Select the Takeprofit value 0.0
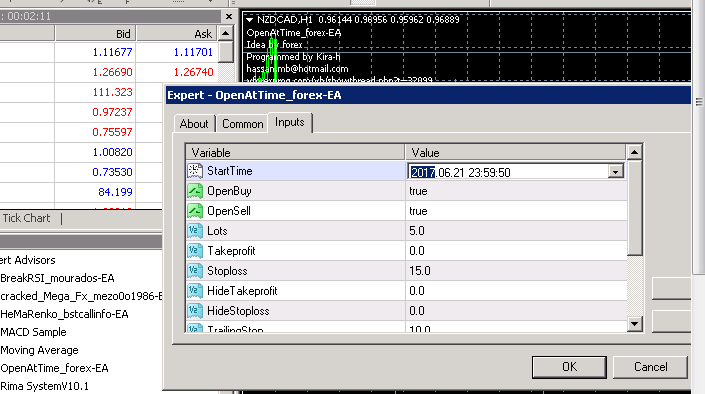 tap(416, 251)
